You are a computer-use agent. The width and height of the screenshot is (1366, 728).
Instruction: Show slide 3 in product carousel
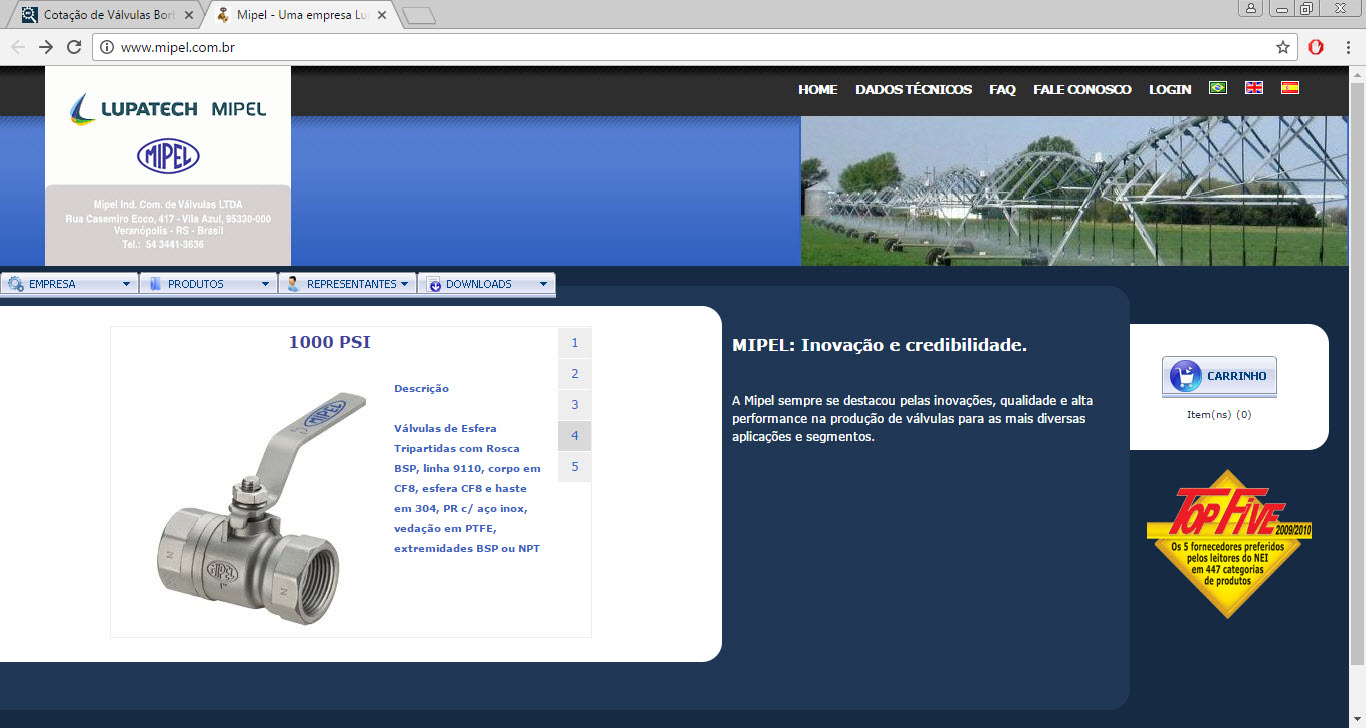coord(575,405)
